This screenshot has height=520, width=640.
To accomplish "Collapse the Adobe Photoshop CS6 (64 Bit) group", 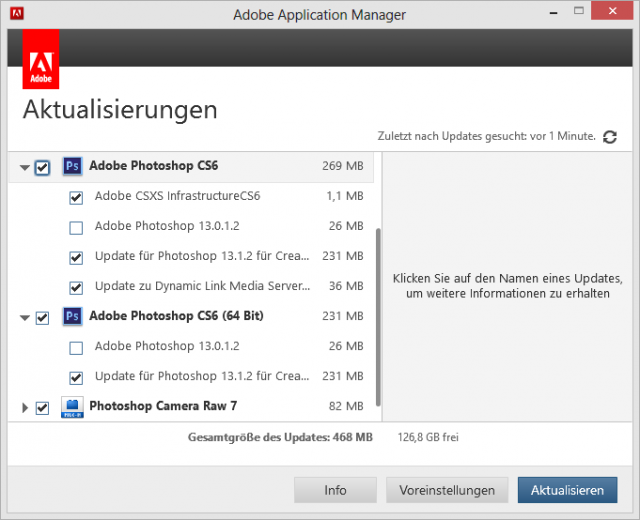I will pos(25,318).
